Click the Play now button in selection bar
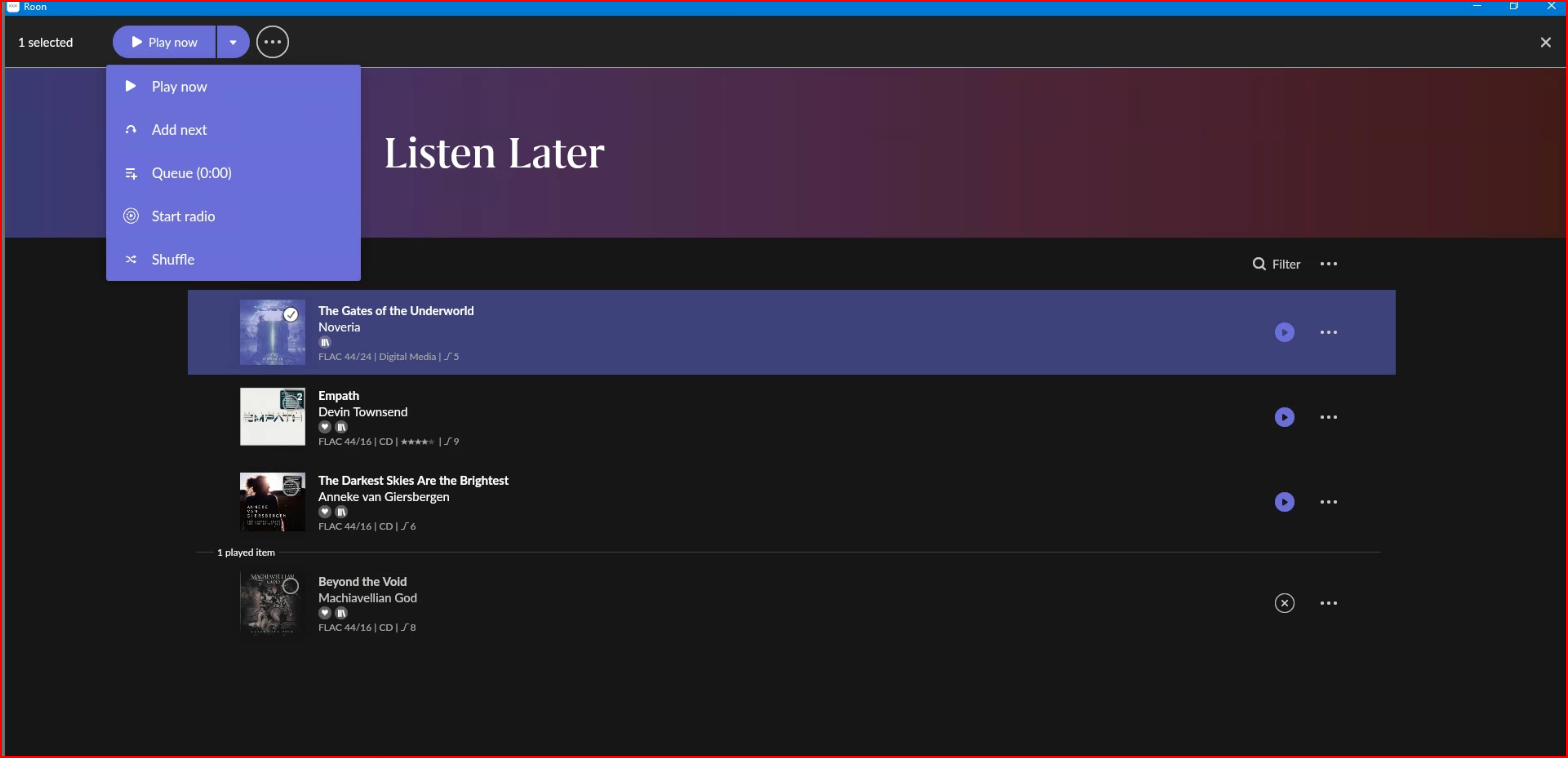 pyautogui.click(x=164, y=42)
